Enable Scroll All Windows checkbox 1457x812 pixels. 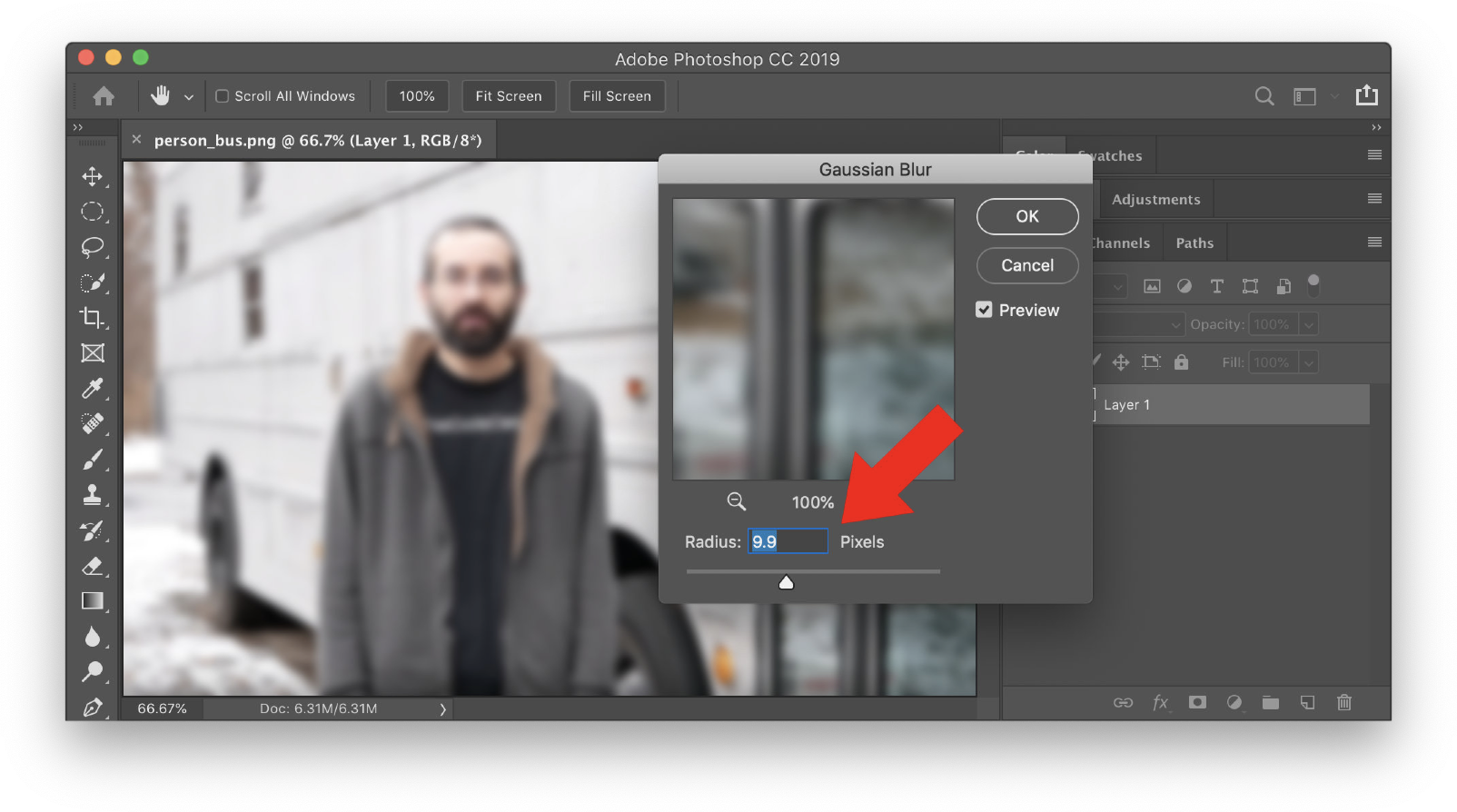[222, 96]
